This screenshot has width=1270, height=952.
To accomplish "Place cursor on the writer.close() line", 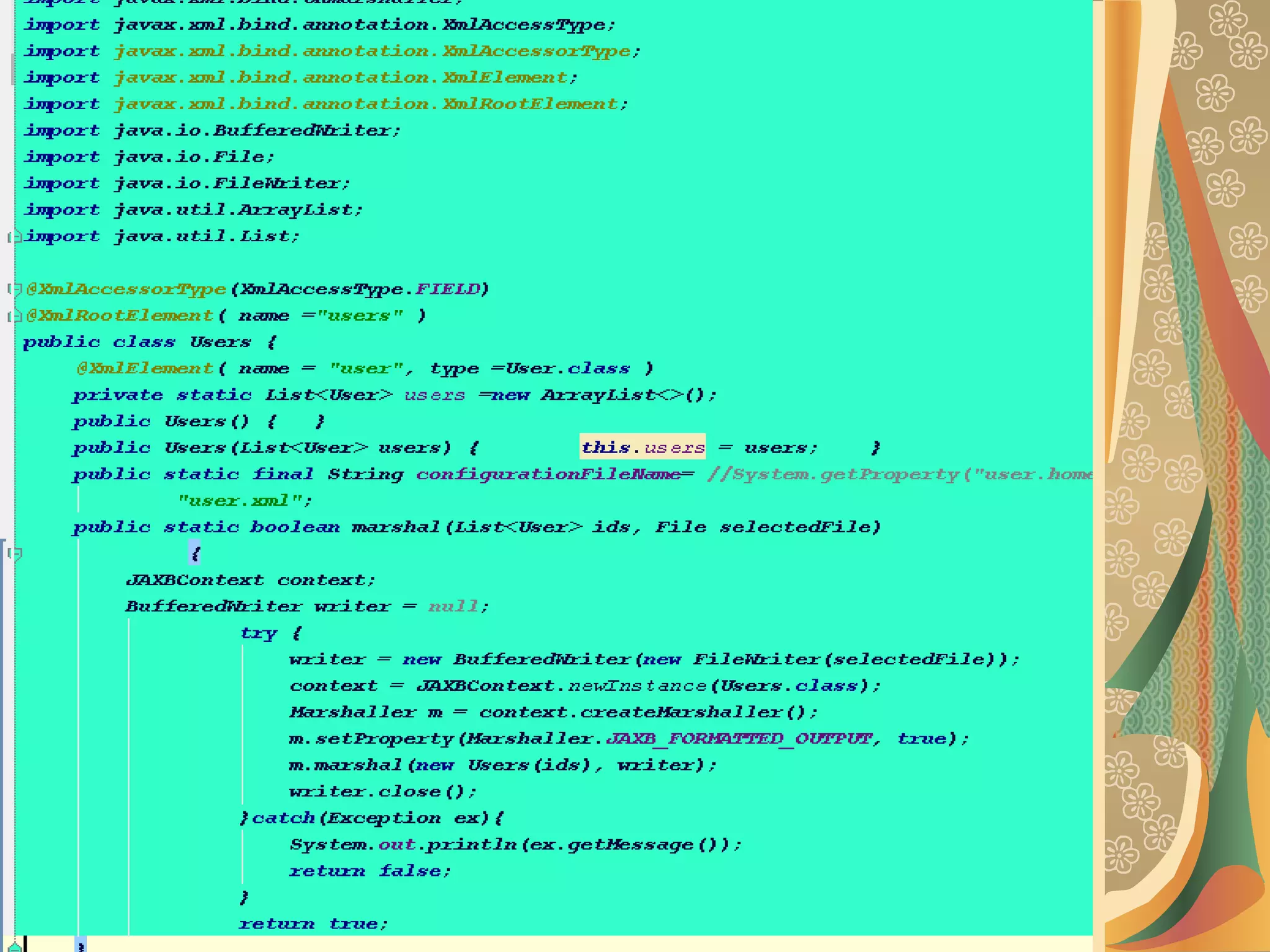I will (382, 792).
